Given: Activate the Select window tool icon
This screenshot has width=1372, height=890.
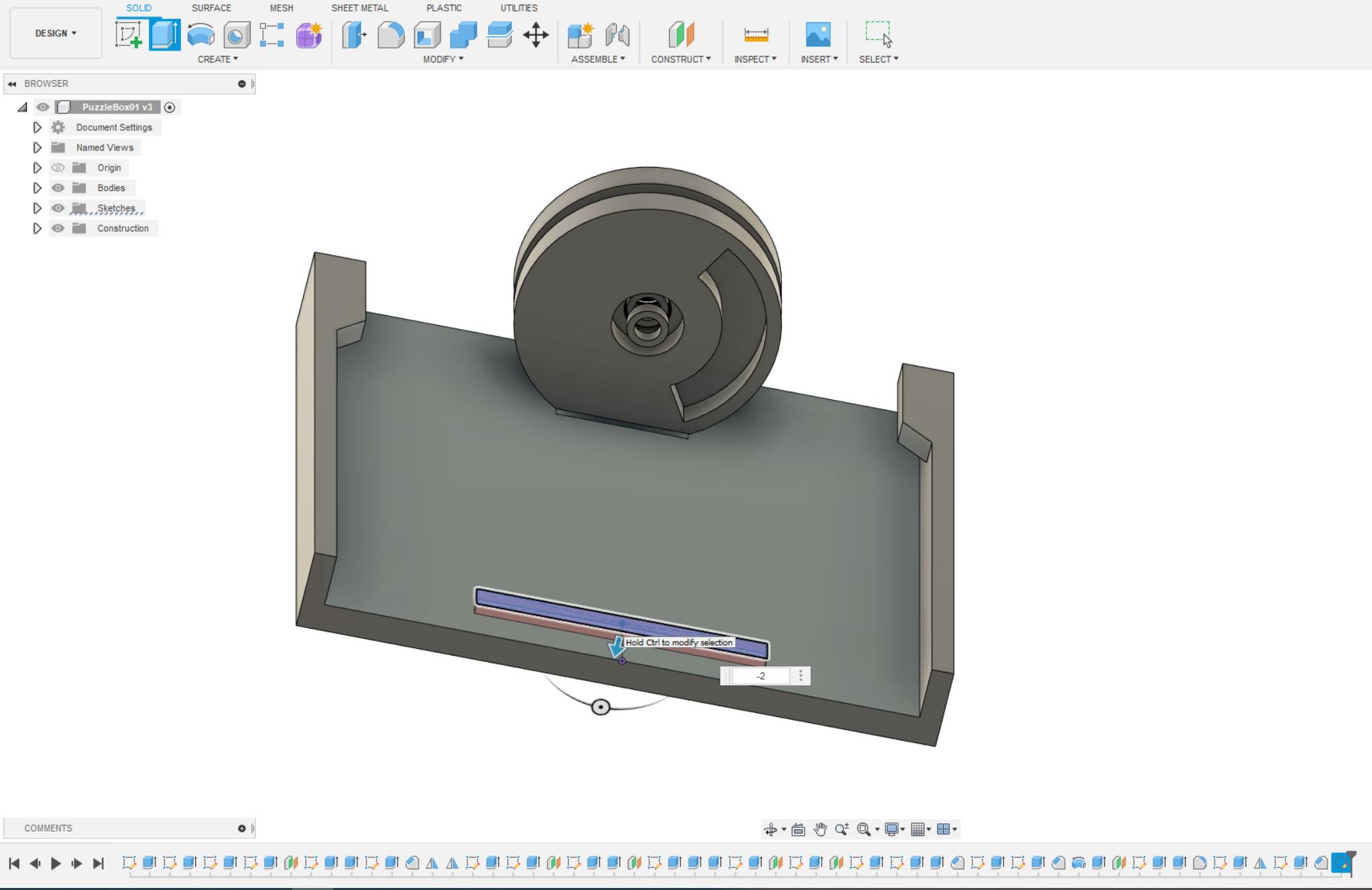Looking at the screenshot, I should click(879, 34).
